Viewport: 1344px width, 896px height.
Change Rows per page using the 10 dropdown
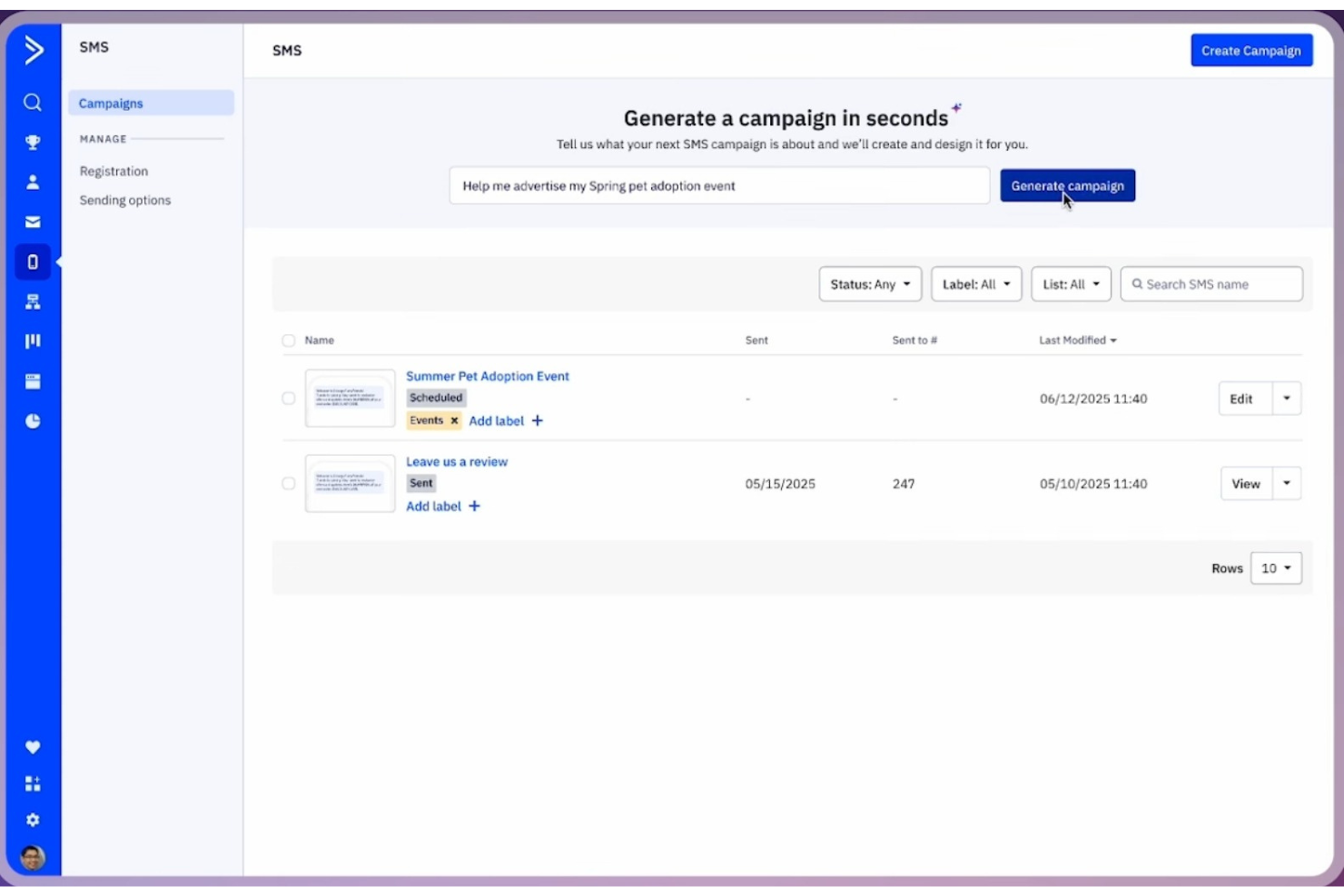tap(1275, 567)
